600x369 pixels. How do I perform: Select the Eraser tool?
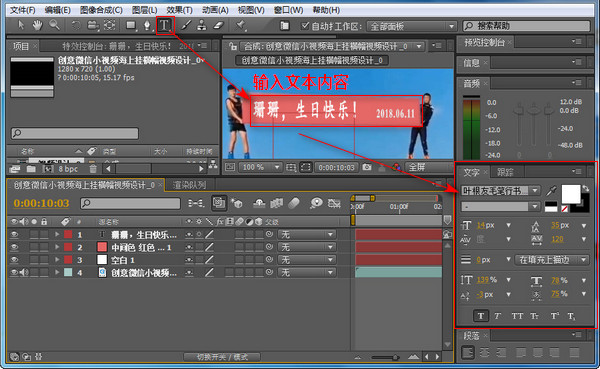click(218, 25)
